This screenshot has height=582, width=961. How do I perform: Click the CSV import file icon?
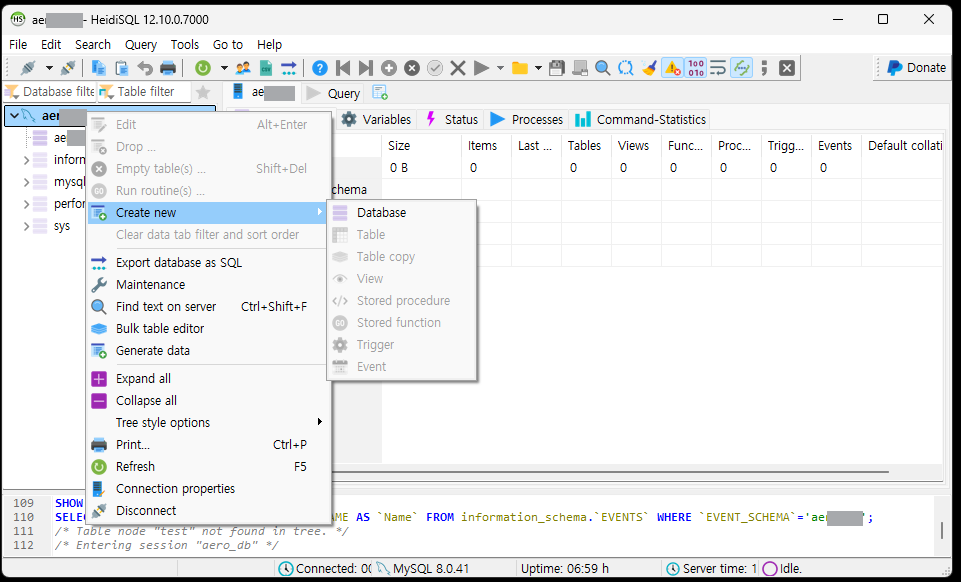(265, 68)
